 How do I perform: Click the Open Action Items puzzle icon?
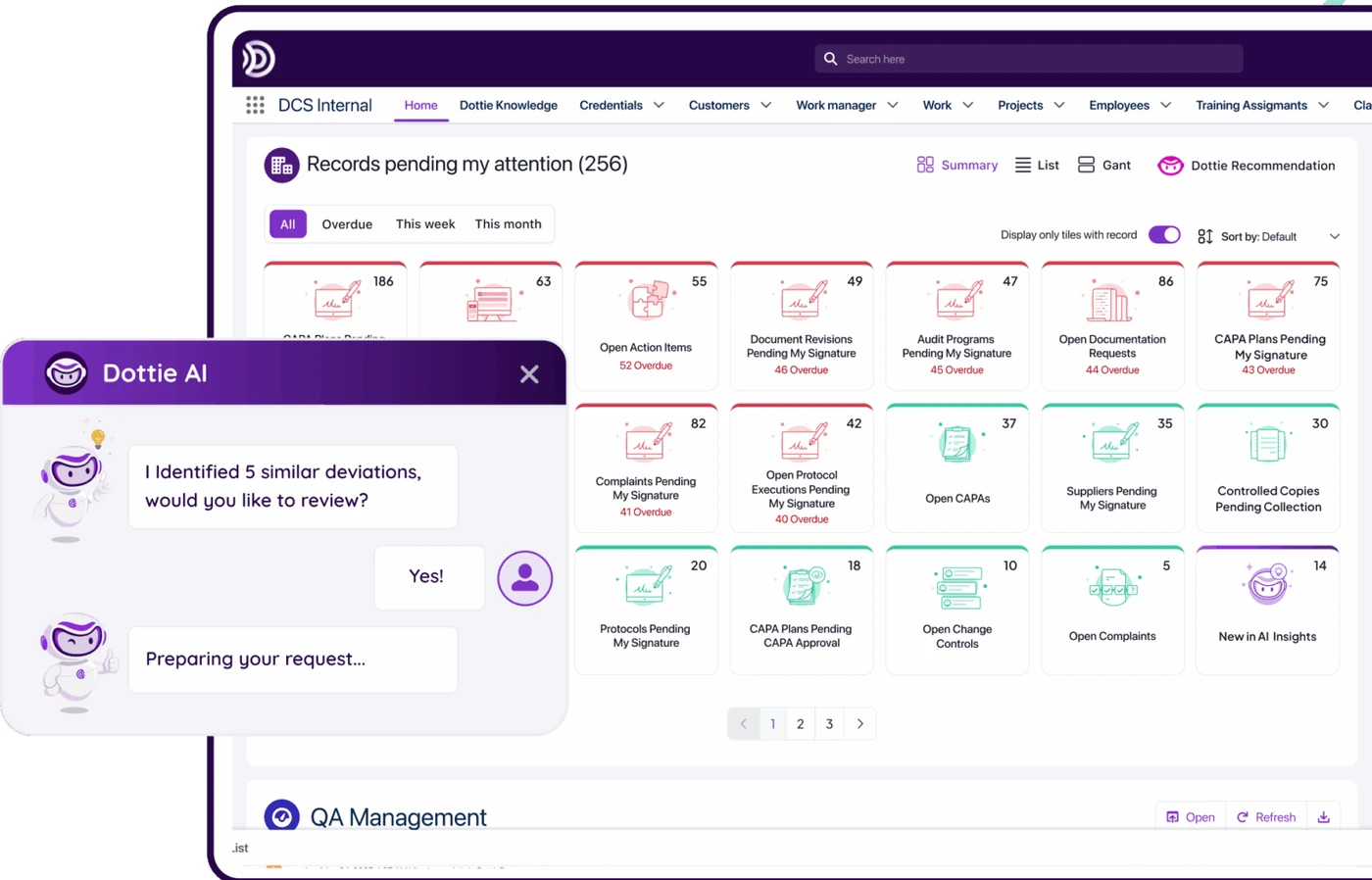pyautogui.click(x=647, y=300)
